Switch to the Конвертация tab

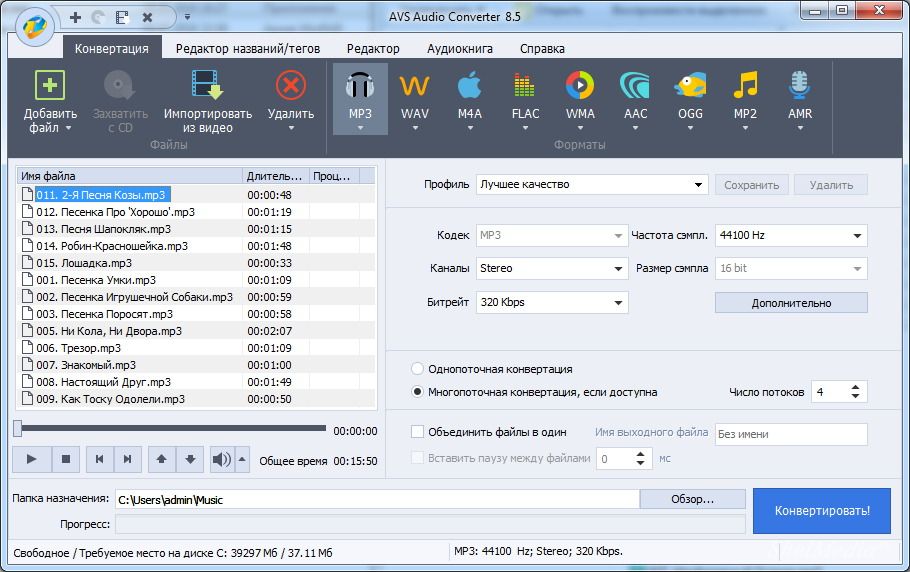tap(111, 49)
